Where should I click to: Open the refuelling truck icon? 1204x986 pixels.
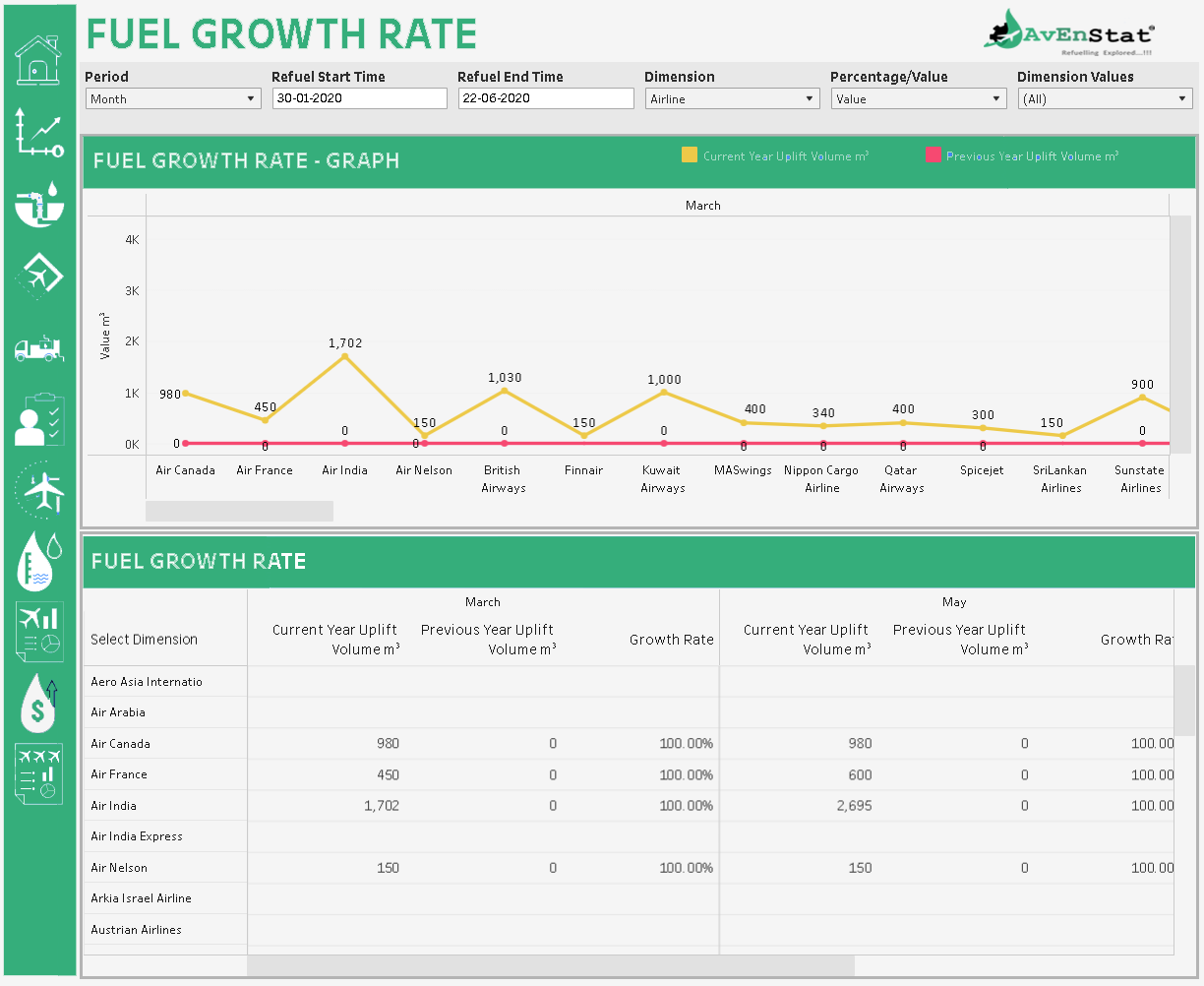pos(38,347)
